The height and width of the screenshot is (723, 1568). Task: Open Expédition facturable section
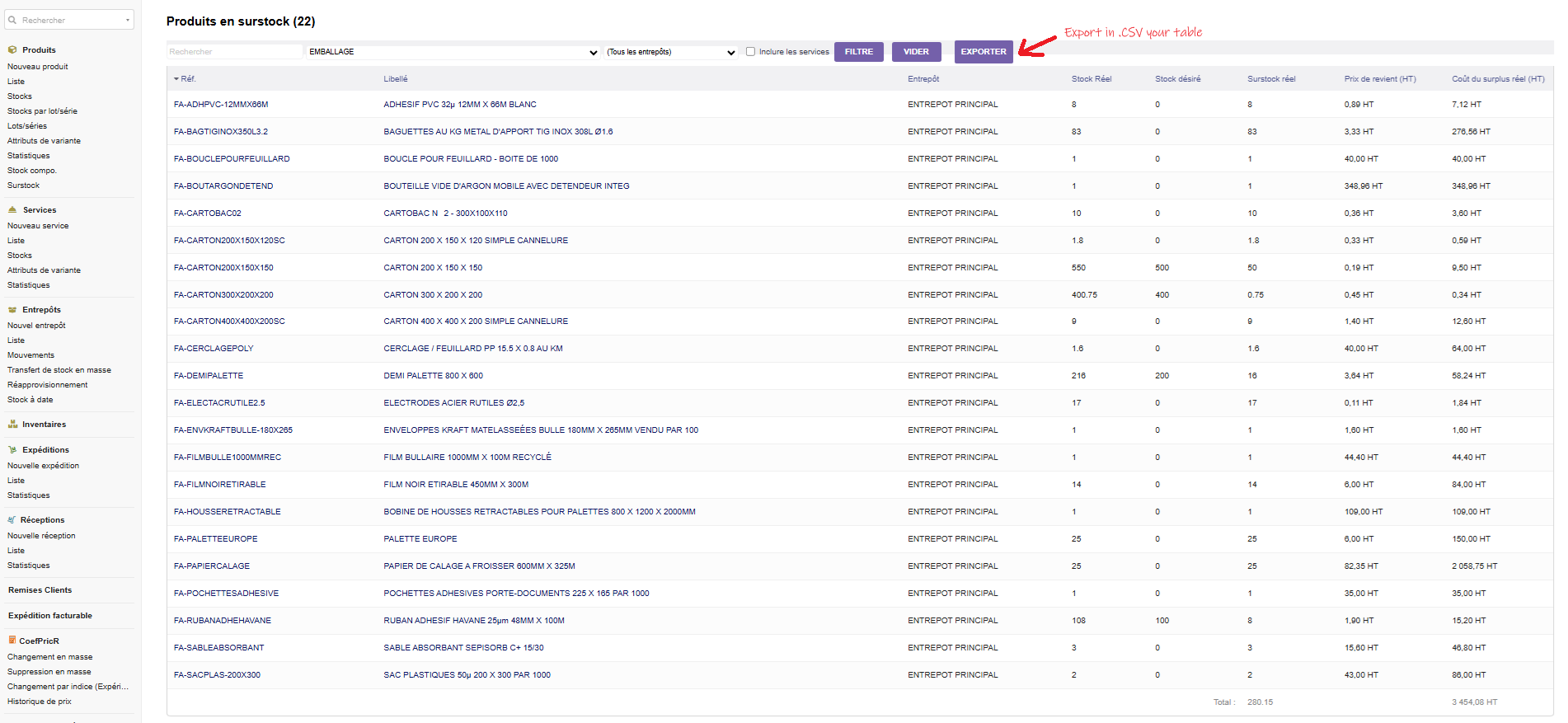[50, 616]
